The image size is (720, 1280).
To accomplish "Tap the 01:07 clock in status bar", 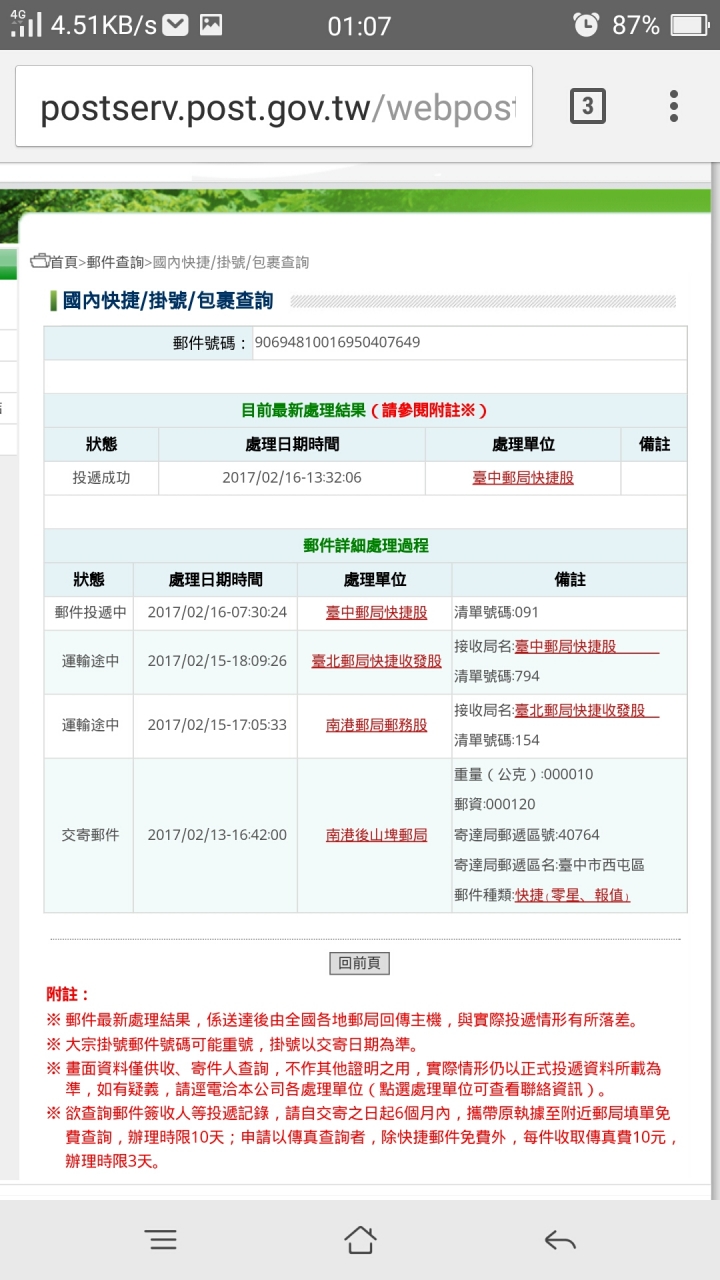I will pyautogui.click(x=359, y=25).
